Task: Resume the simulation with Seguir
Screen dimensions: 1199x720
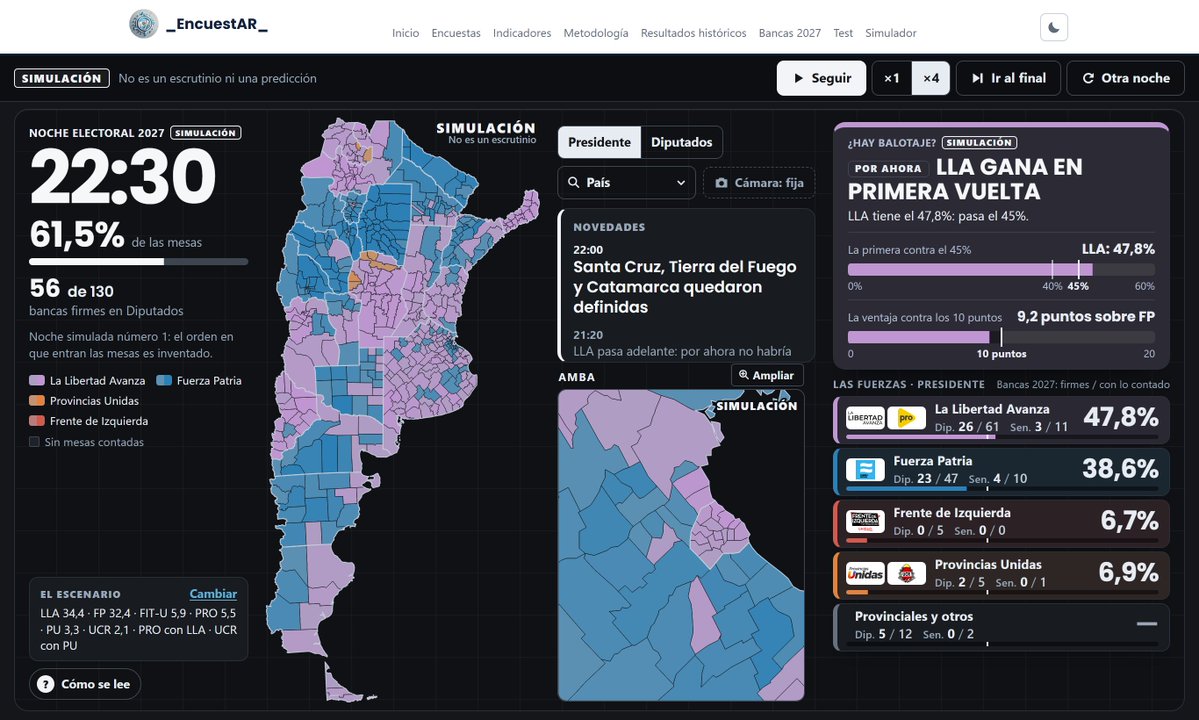Action: pos(821,78)
